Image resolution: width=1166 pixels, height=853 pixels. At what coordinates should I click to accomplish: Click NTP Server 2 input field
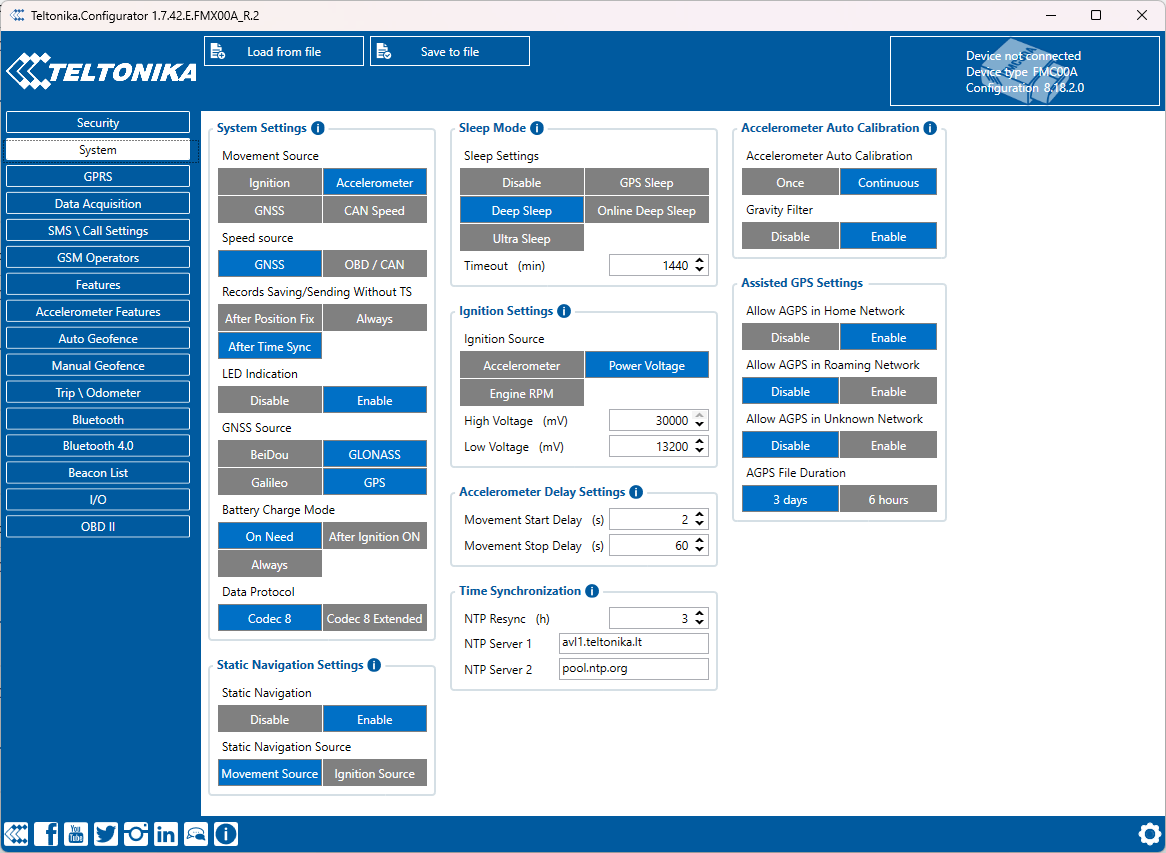pyautogui.click(x=633, y=669)
